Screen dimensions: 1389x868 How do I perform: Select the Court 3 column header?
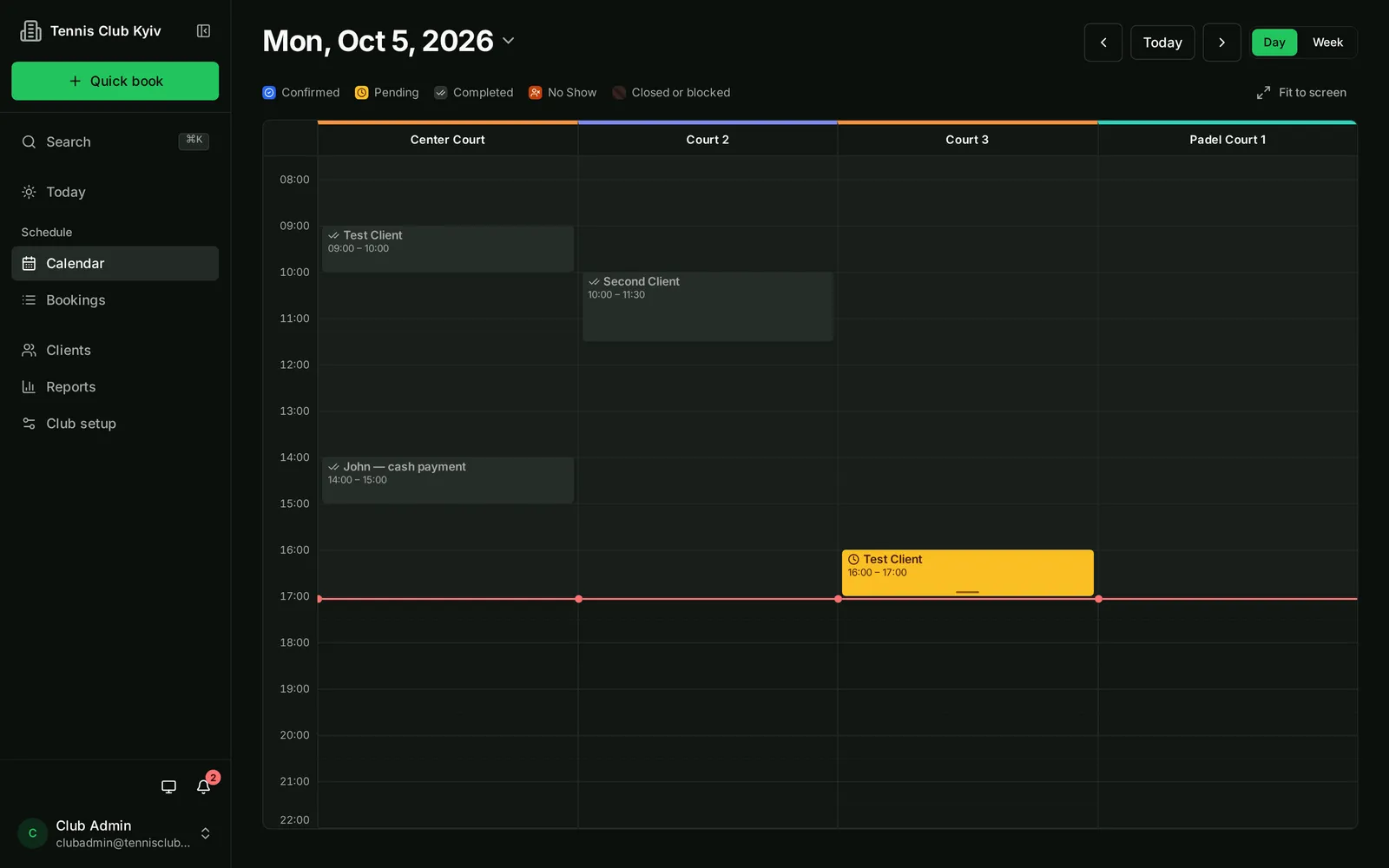(967, 140)
